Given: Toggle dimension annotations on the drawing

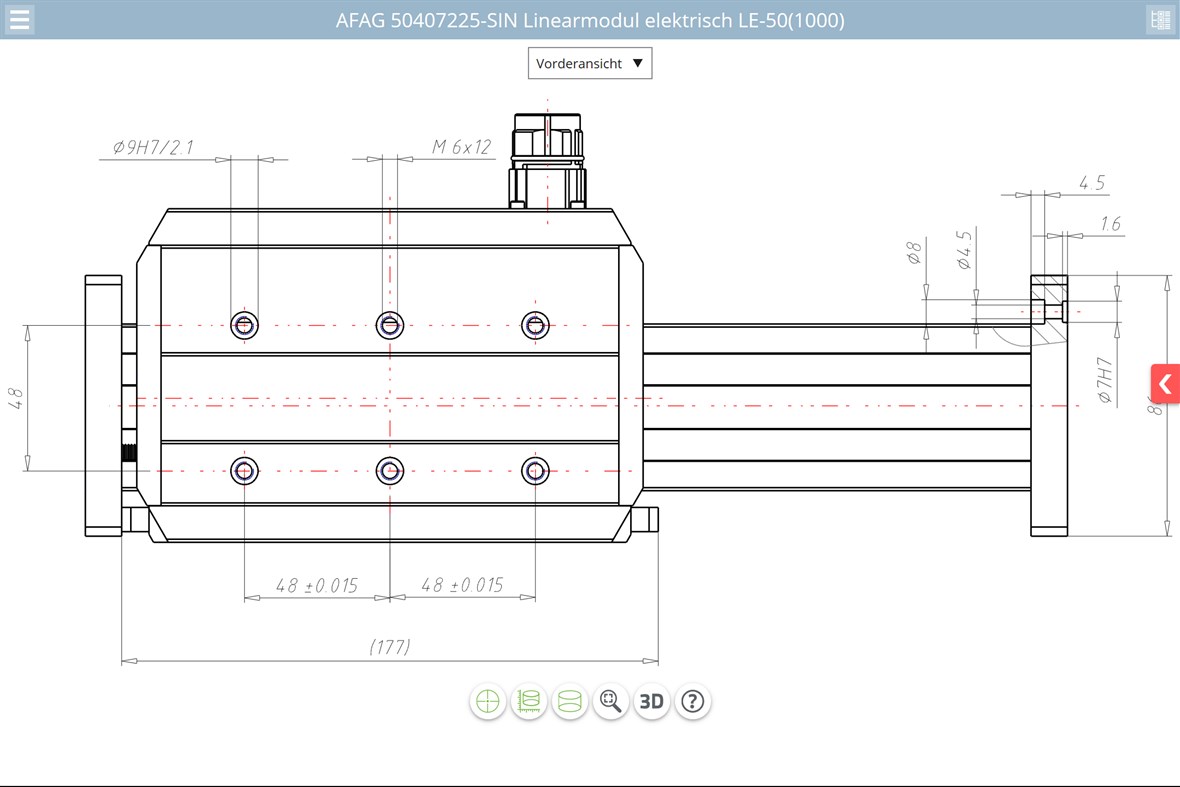Looking at the screenshot, I should coord(528,701).
